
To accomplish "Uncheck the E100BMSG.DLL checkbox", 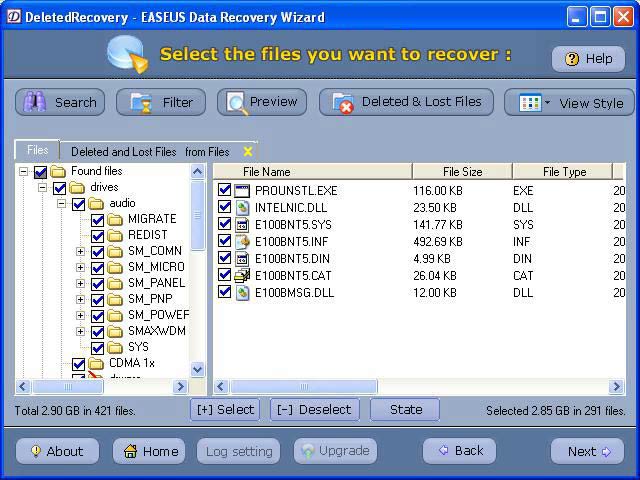I will click(x=224, y=292).
